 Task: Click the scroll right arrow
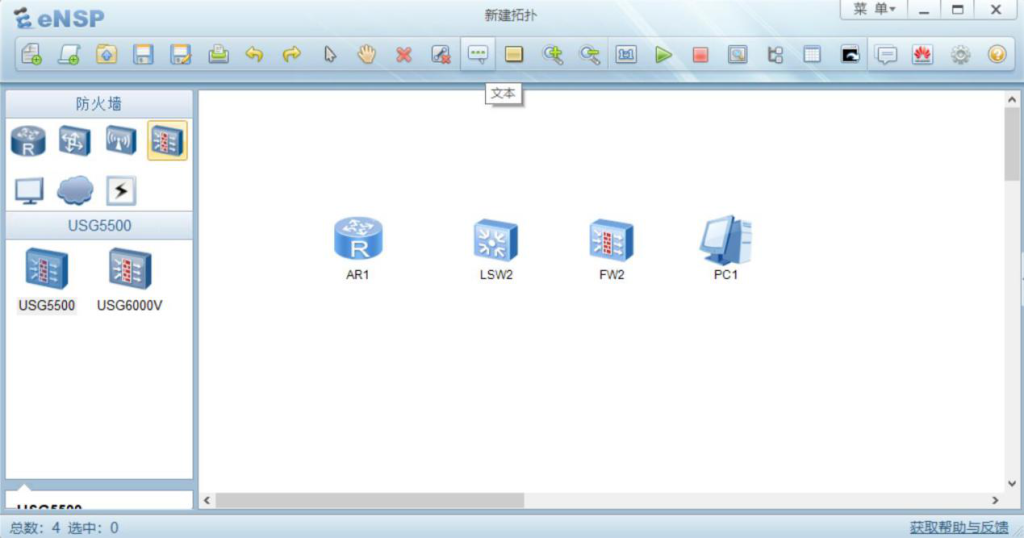coord(995,500)
